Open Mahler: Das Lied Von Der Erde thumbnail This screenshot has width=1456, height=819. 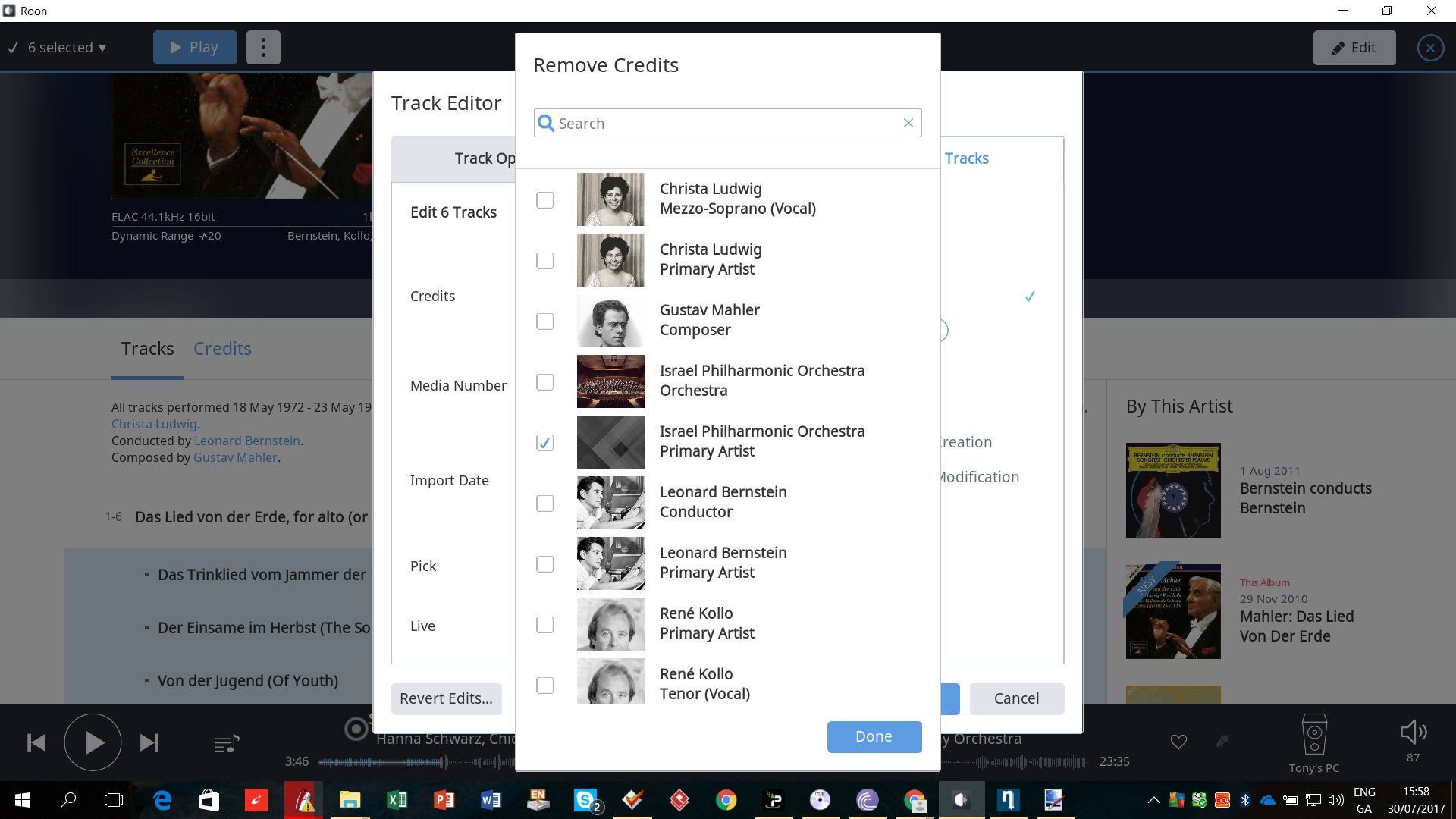coord(1173,611)
